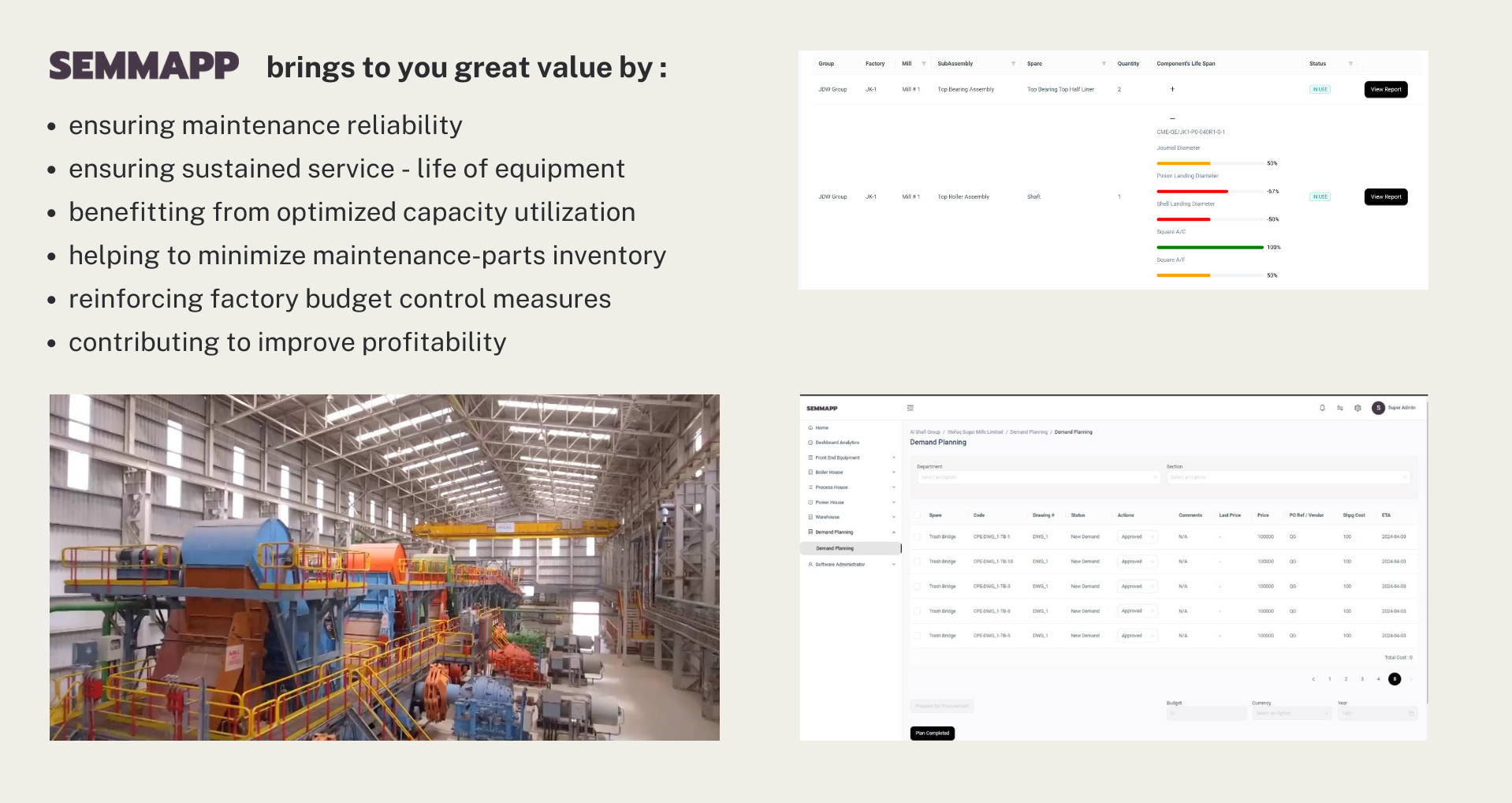Open the Department dropdown
Viewport: 1512px width, 803px height.
(x=1037, y=477)
